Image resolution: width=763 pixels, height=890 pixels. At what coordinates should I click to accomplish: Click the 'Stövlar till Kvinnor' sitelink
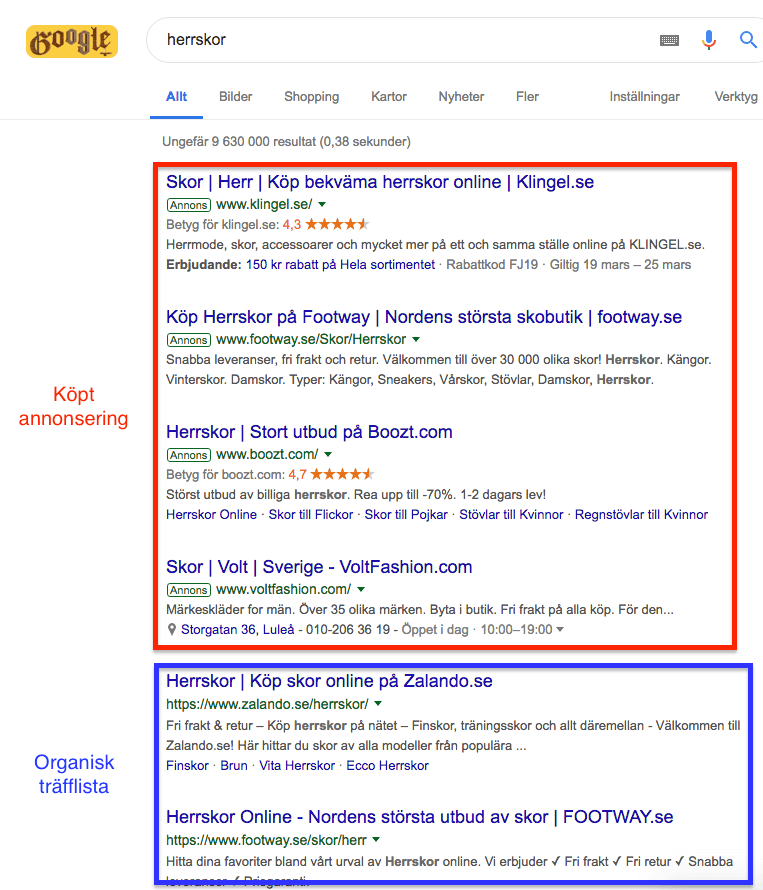[x=511, y=514]
